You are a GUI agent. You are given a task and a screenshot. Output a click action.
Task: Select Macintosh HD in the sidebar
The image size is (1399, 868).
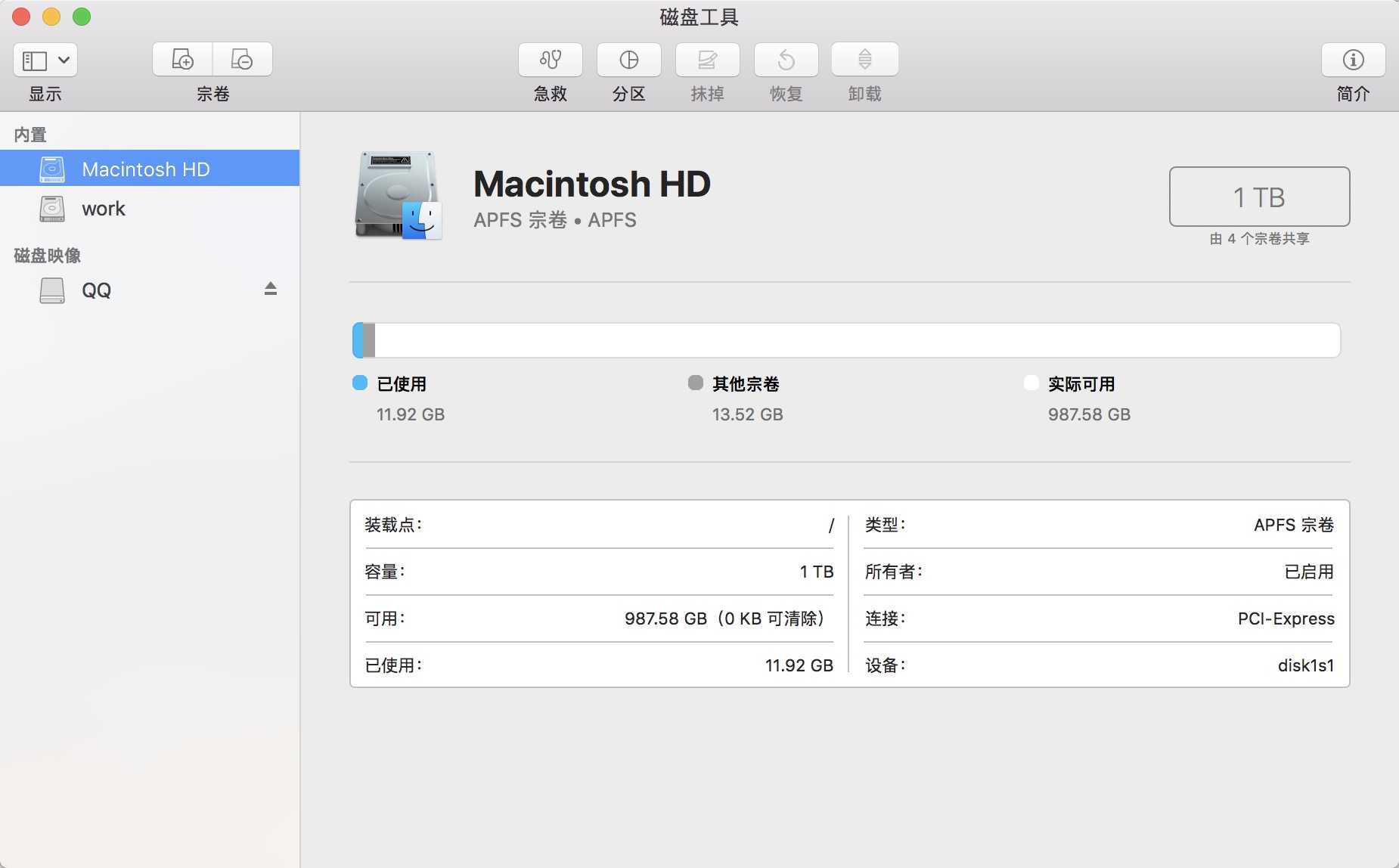tap(150, 169)
